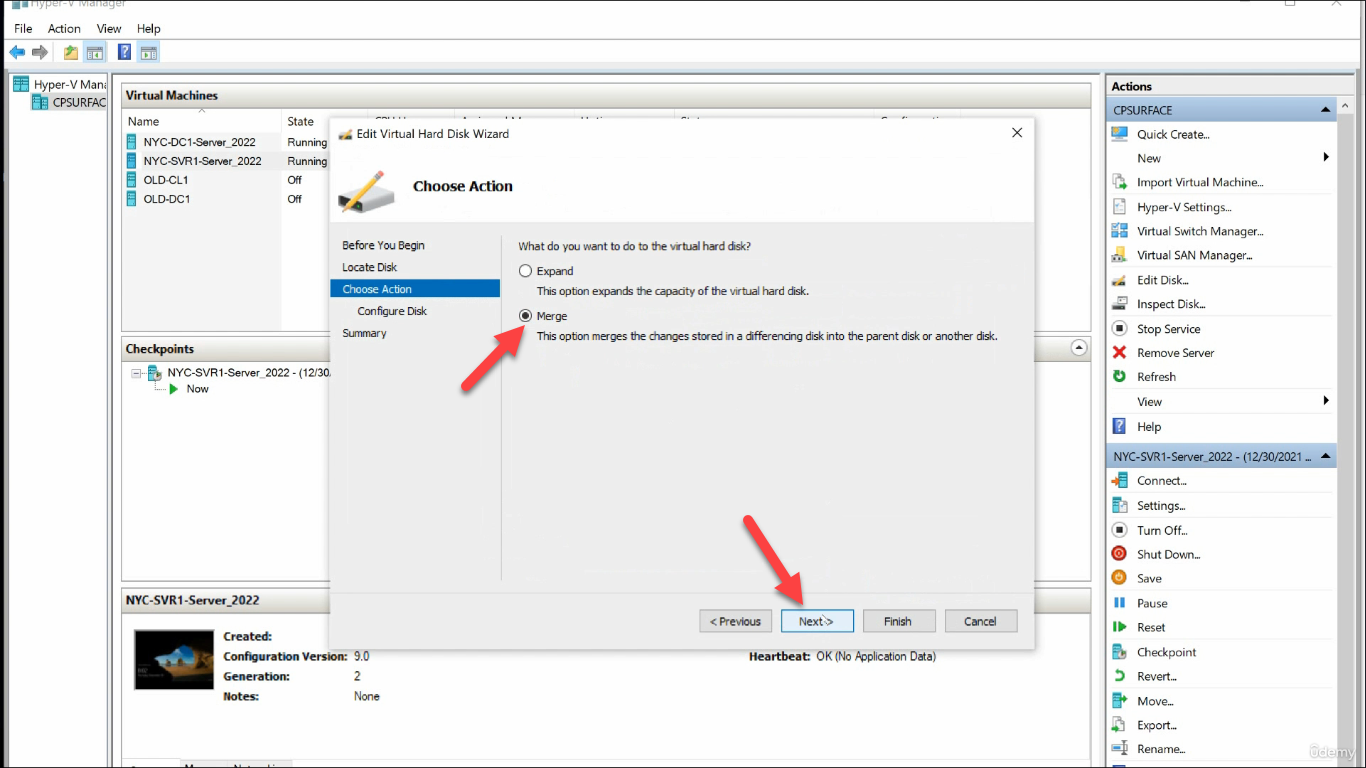Click the Previous button in wizard
The image size is (1366, 768).
tap(736, 621)
